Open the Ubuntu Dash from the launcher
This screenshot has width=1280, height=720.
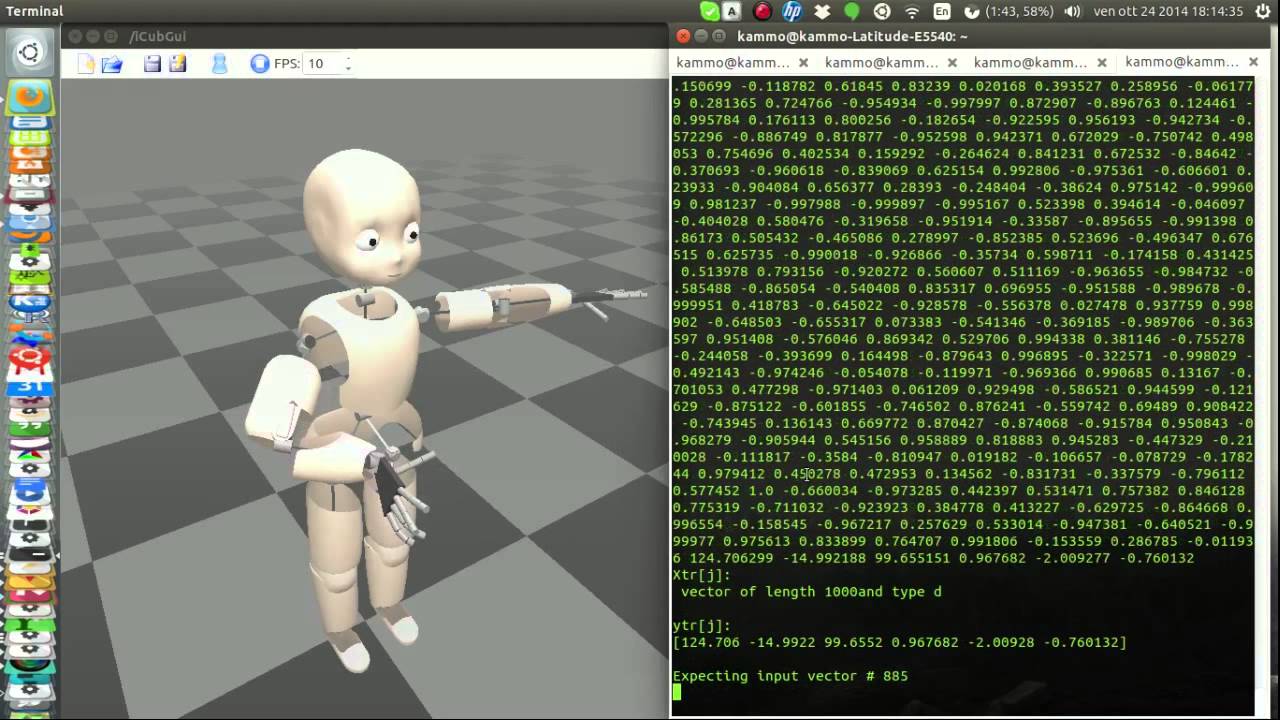coord(29,53)
